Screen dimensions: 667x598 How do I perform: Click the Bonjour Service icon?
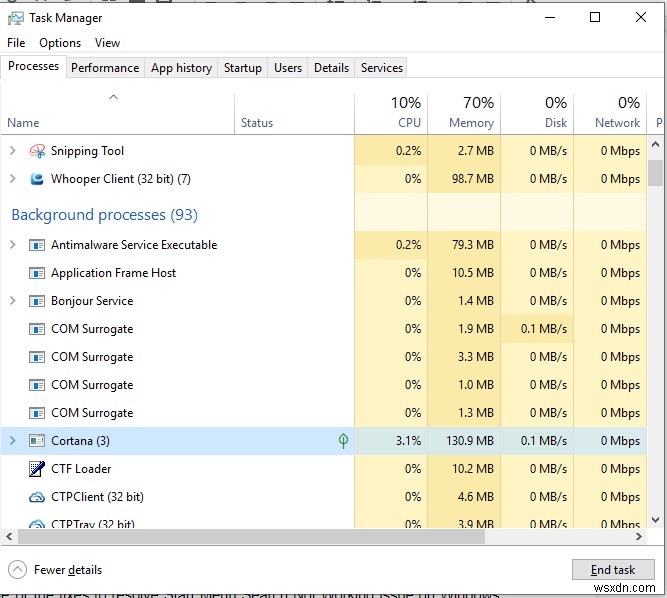coord(37,301)
